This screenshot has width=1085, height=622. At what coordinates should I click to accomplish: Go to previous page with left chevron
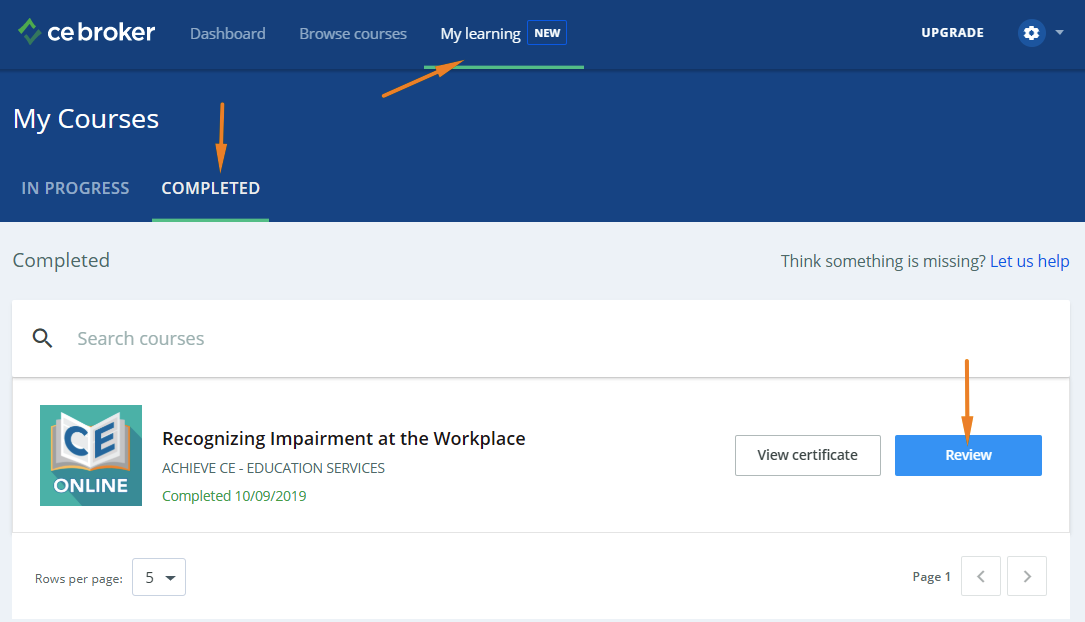[980, 576]
